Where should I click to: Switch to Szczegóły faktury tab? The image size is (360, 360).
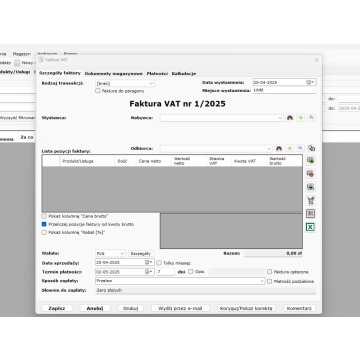60,73
